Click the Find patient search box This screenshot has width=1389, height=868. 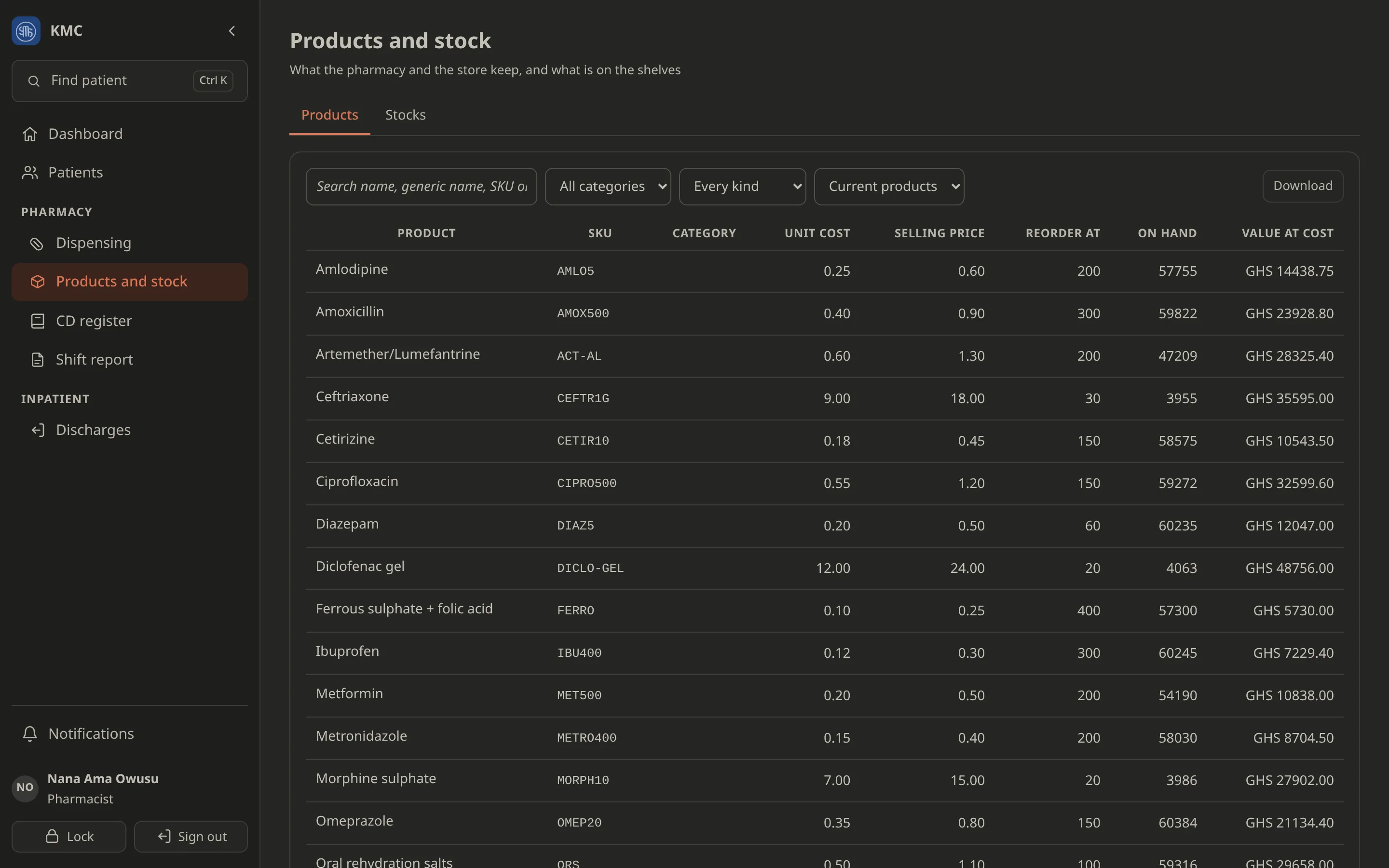(x=130, y=81)
